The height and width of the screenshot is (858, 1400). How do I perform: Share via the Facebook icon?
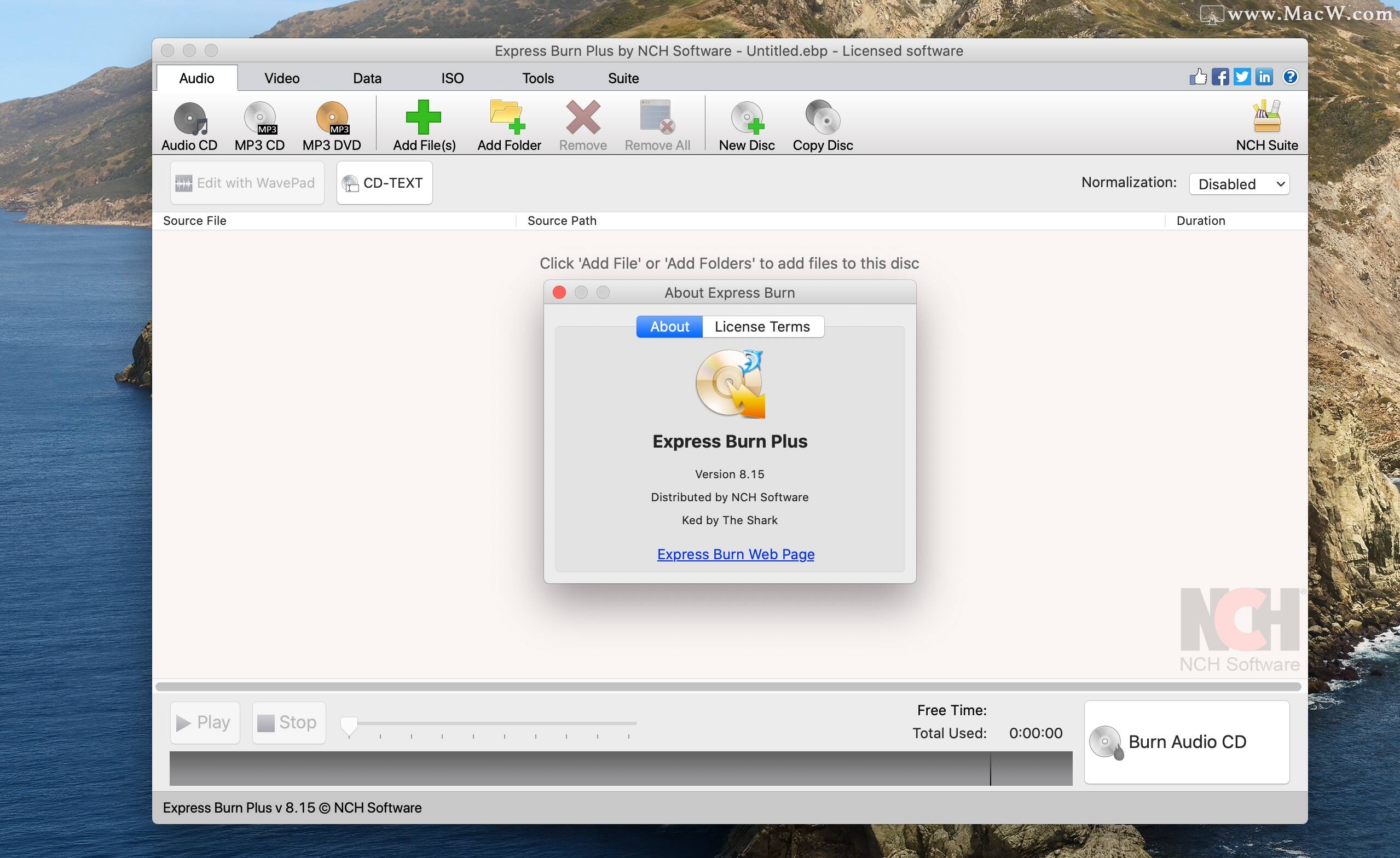tap(1220, 77)
